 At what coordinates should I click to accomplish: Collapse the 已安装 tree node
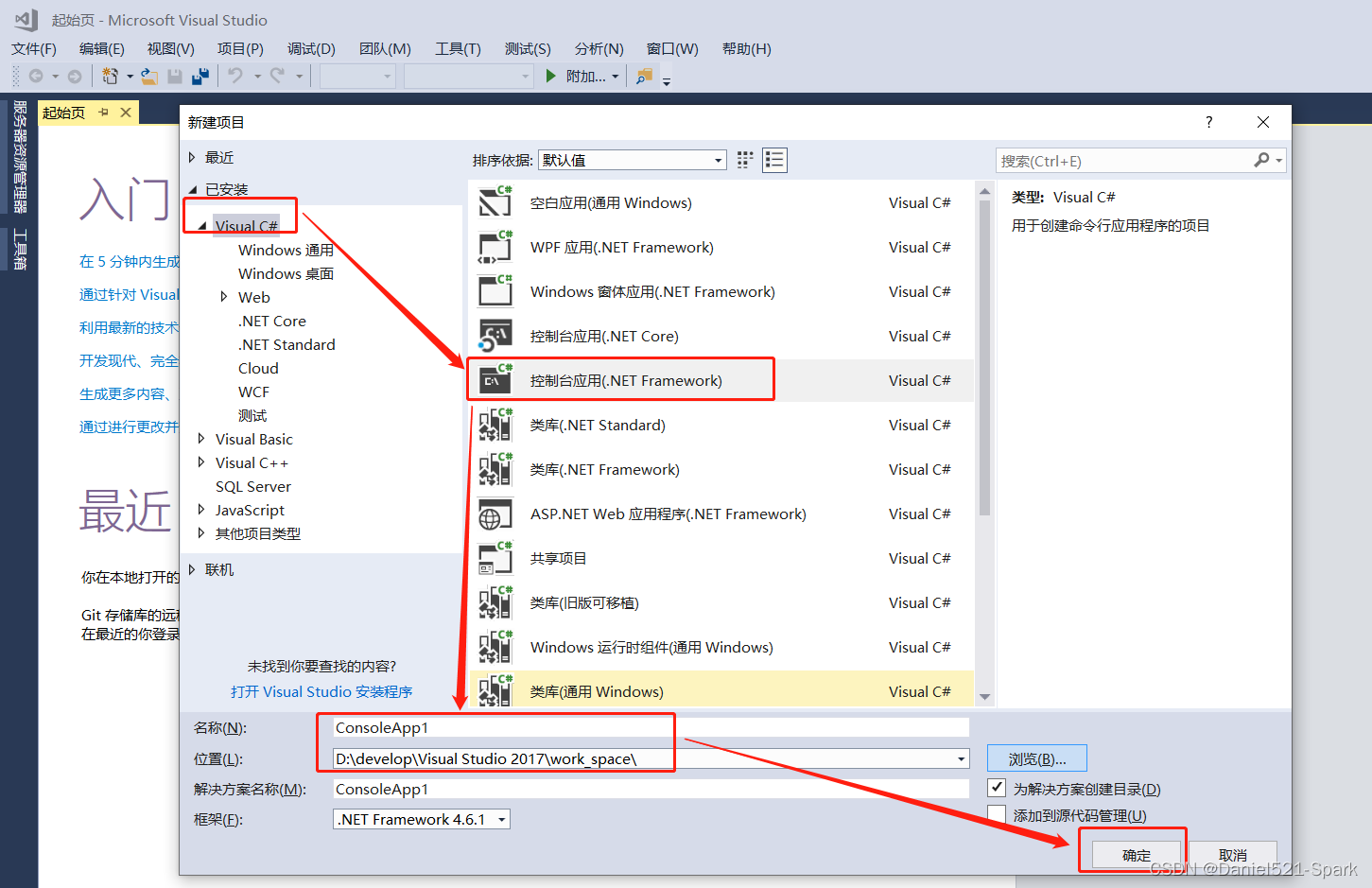tap(193, 189)
